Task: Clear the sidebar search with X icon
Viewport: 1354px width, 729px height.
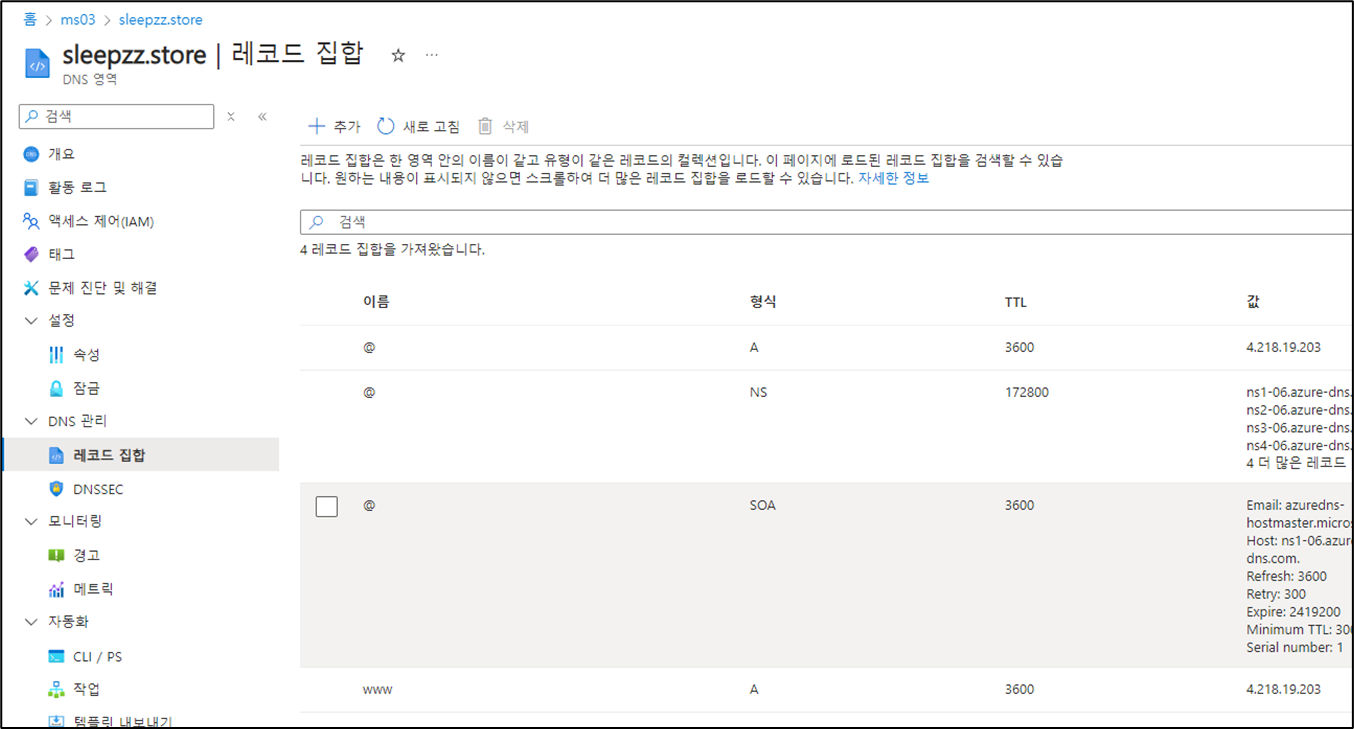Action: point(231,116)
